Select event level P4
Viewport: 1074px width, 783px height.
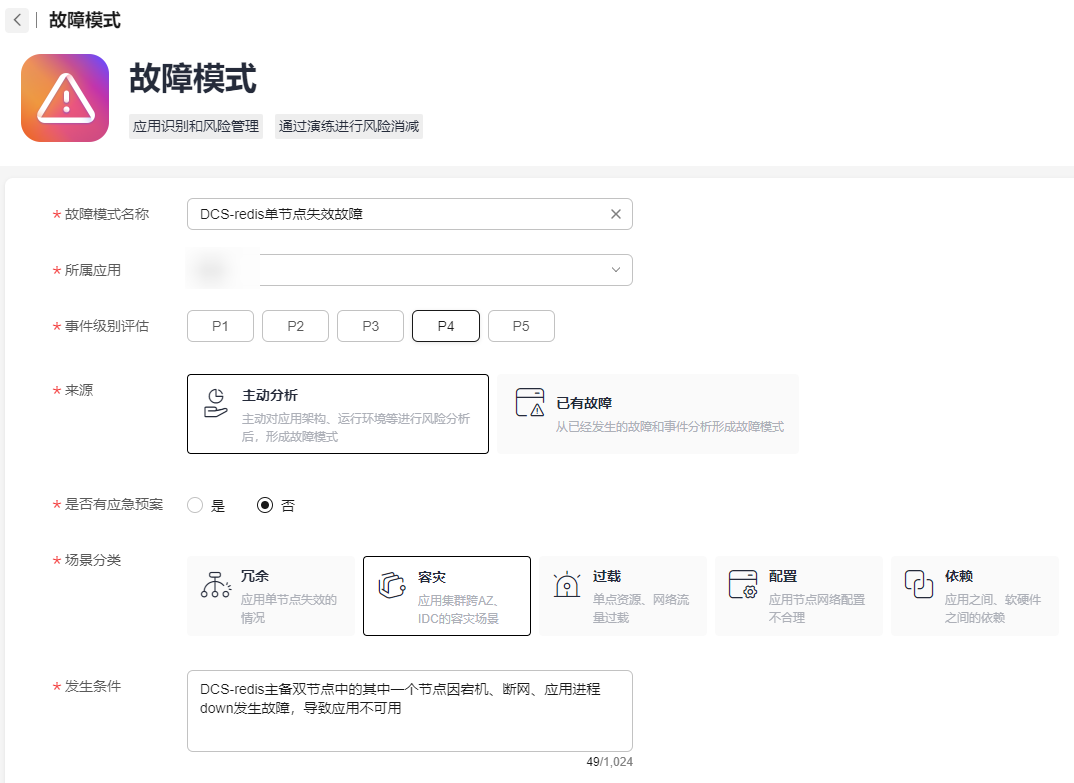coord(446,326)
